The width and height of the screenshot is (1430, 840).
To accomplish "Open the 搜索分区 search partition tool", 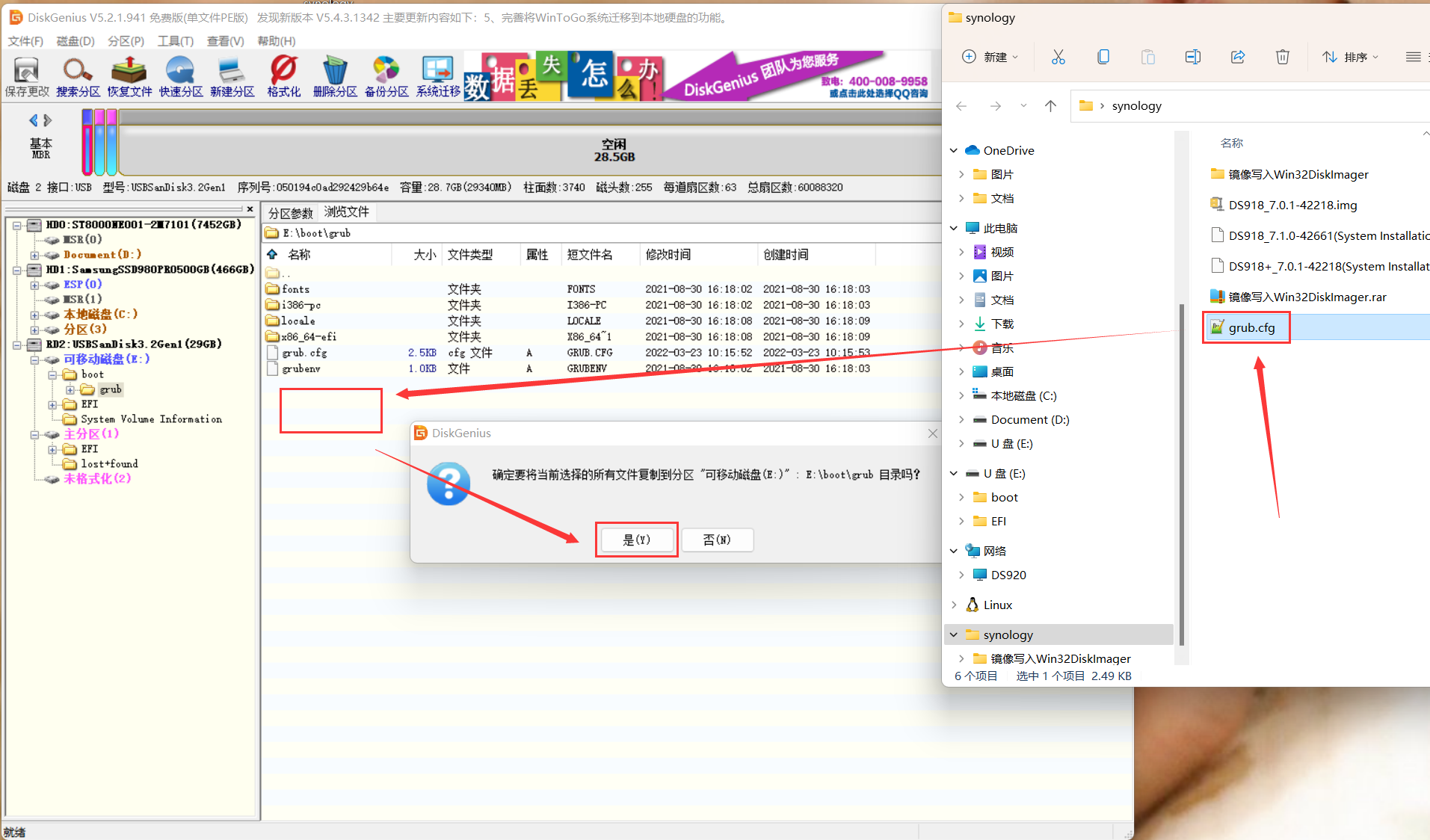I will pyautogui.click(x=78, y=77).
